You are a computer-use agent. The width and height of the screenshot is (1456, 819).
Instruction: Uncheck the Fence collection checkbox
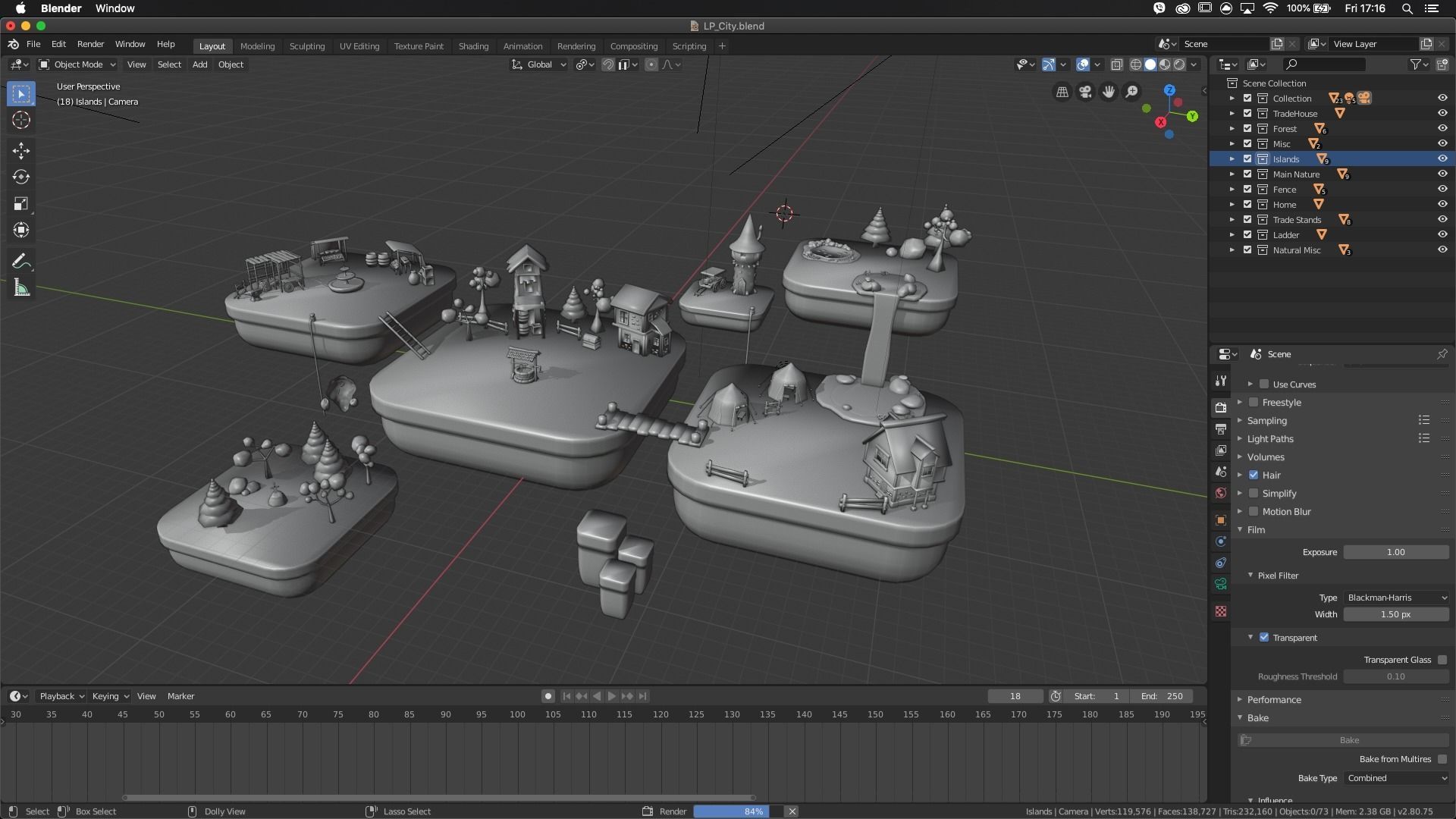pyautogui.click(x=1247, y=189)
